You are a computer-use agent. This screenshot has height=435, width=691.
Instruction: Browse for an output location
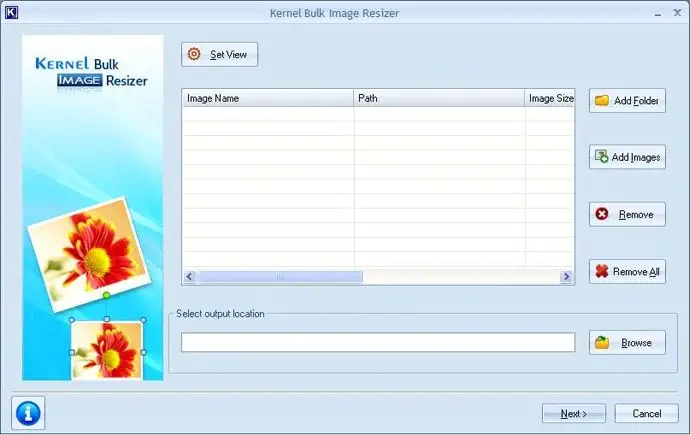pyautogui.click(x=627, y=342)
